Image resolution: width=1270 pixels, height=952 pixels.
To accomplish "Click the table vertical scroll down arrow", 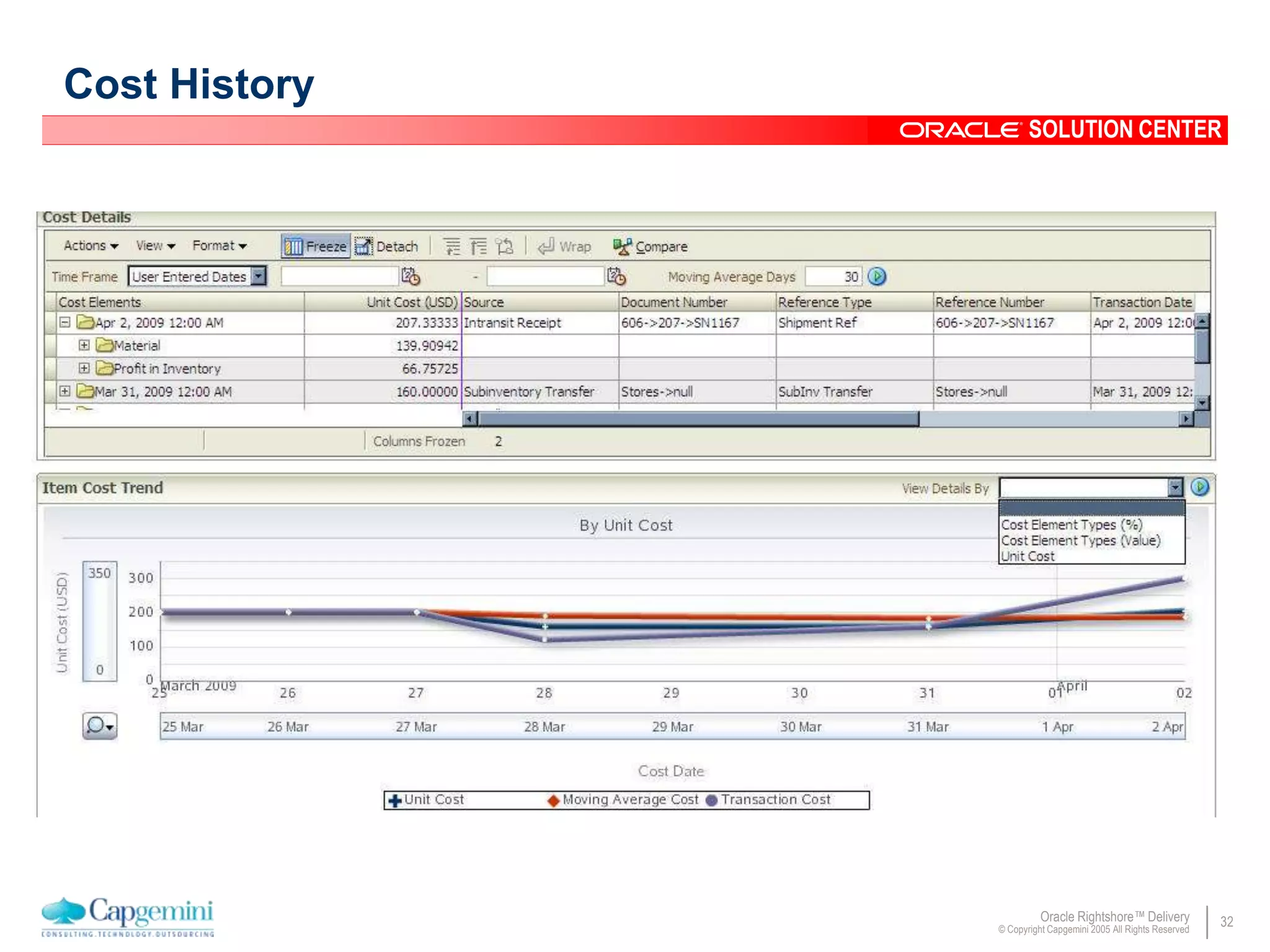I will pyautogui.click(x=1202, y=403).
